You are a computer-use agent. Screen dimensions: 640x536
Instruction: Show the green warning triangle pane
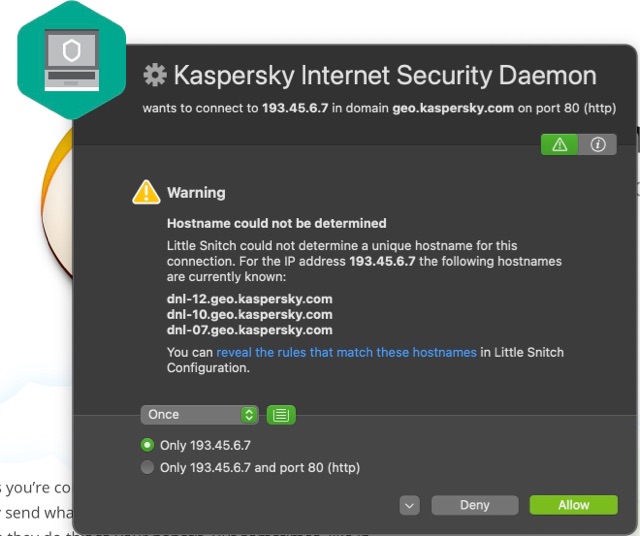tap(559, 145)
